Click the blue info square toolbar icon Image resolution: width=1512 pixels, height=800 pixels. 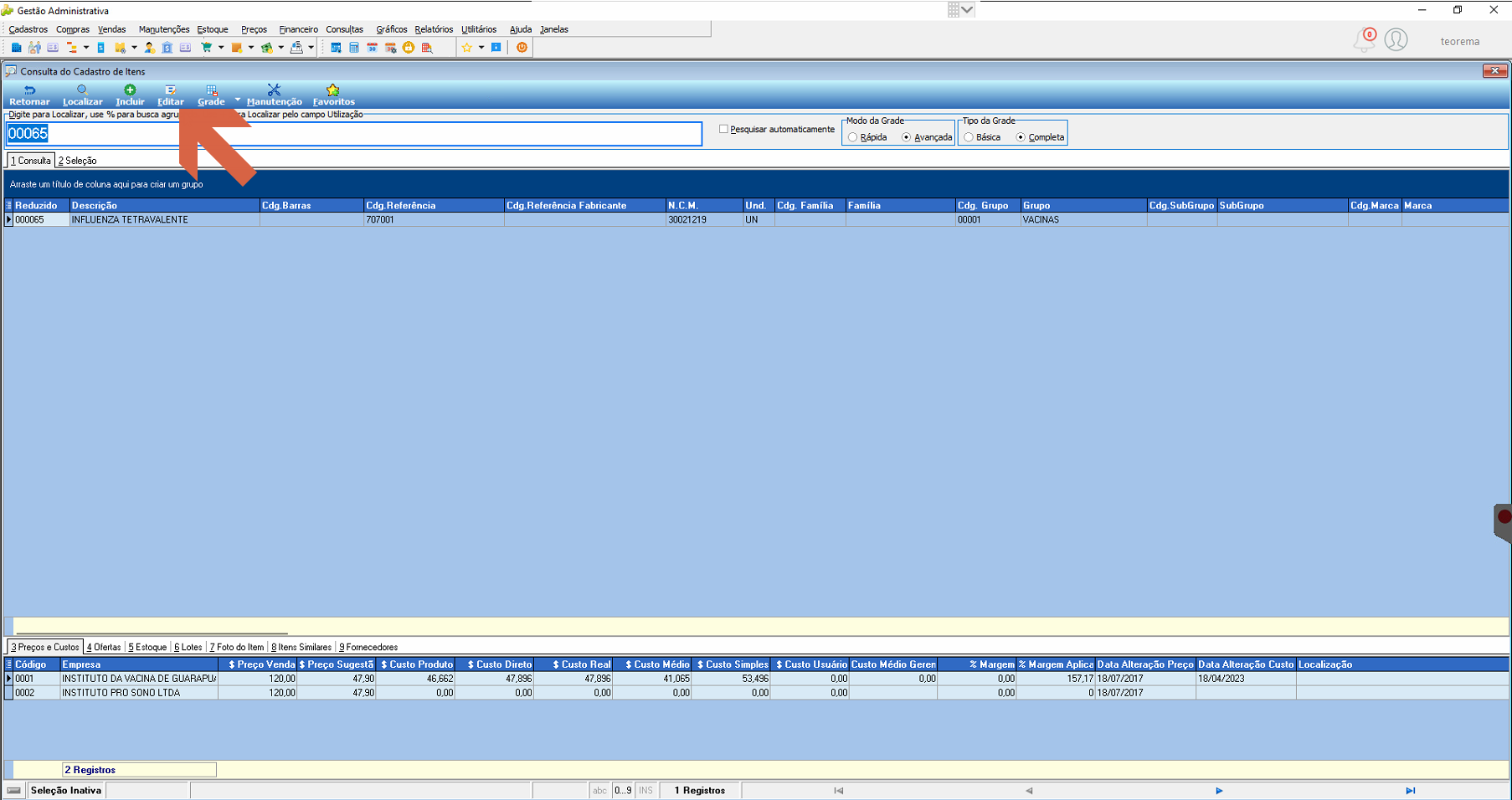click(496, 48)
